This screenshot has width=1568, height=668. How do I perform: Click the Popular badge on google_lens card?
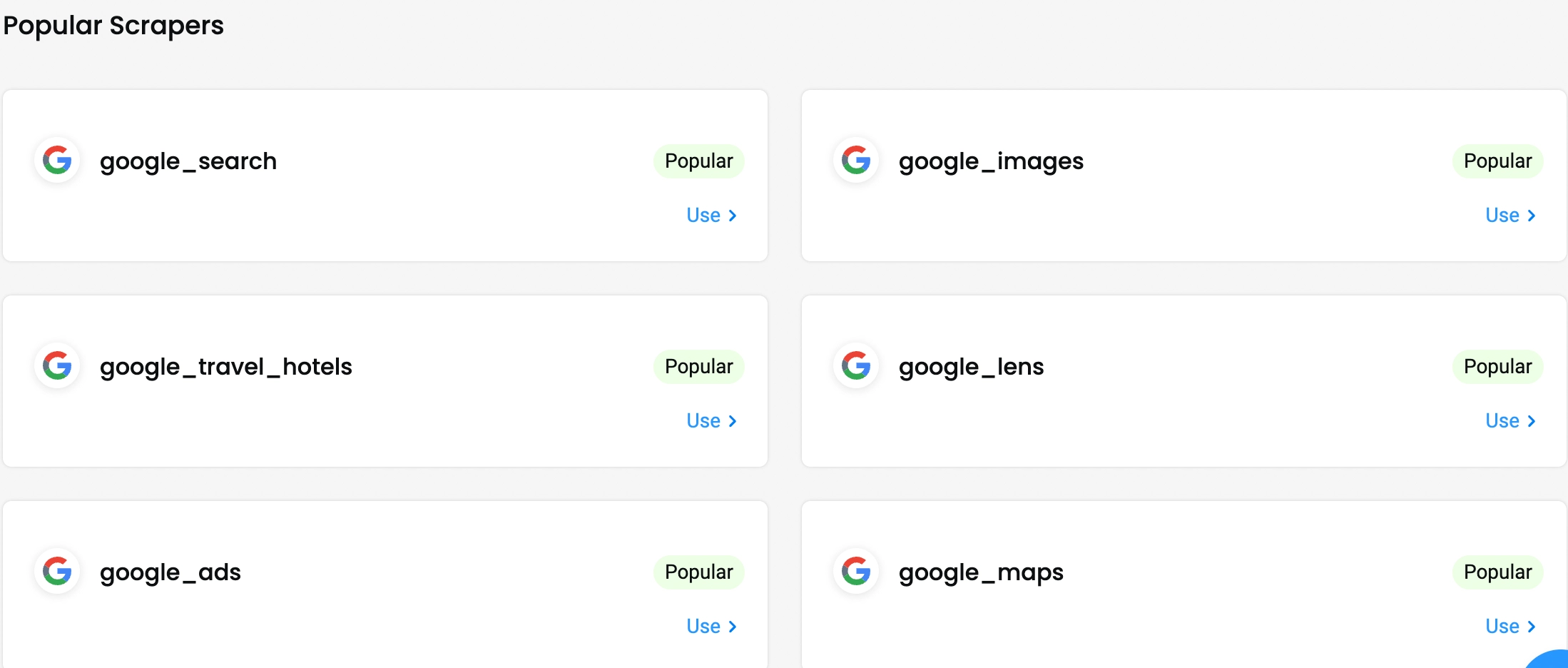click(1498, 367)
